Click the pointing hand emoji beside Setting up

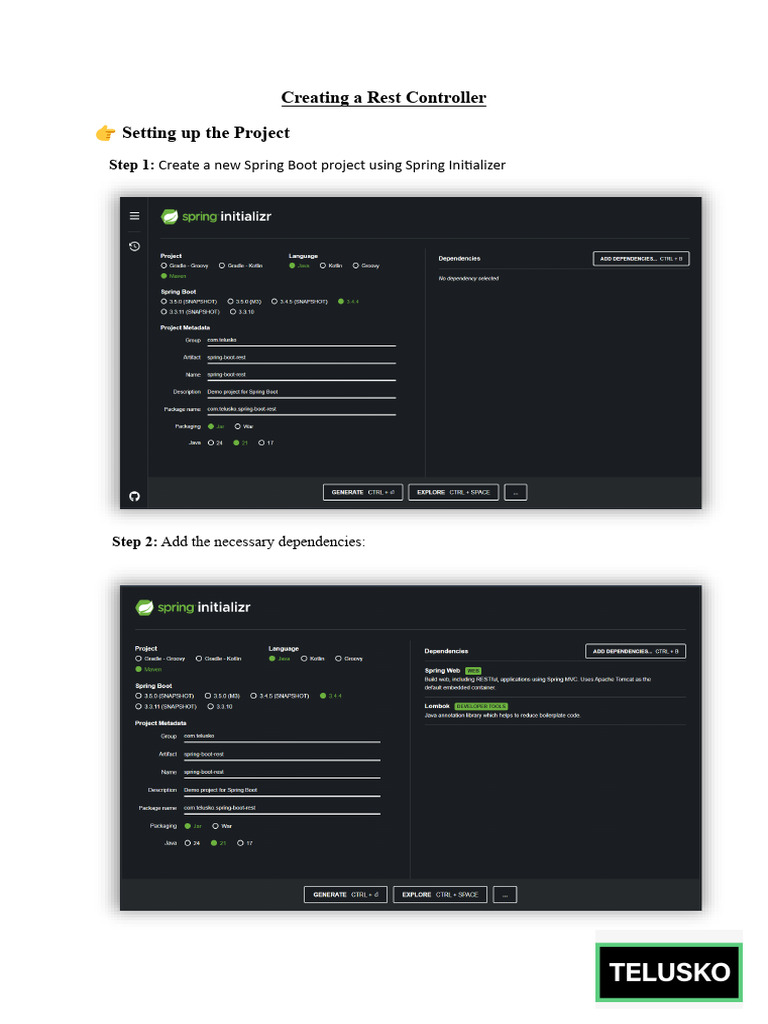pyautogui.click(x=106, y=133)
